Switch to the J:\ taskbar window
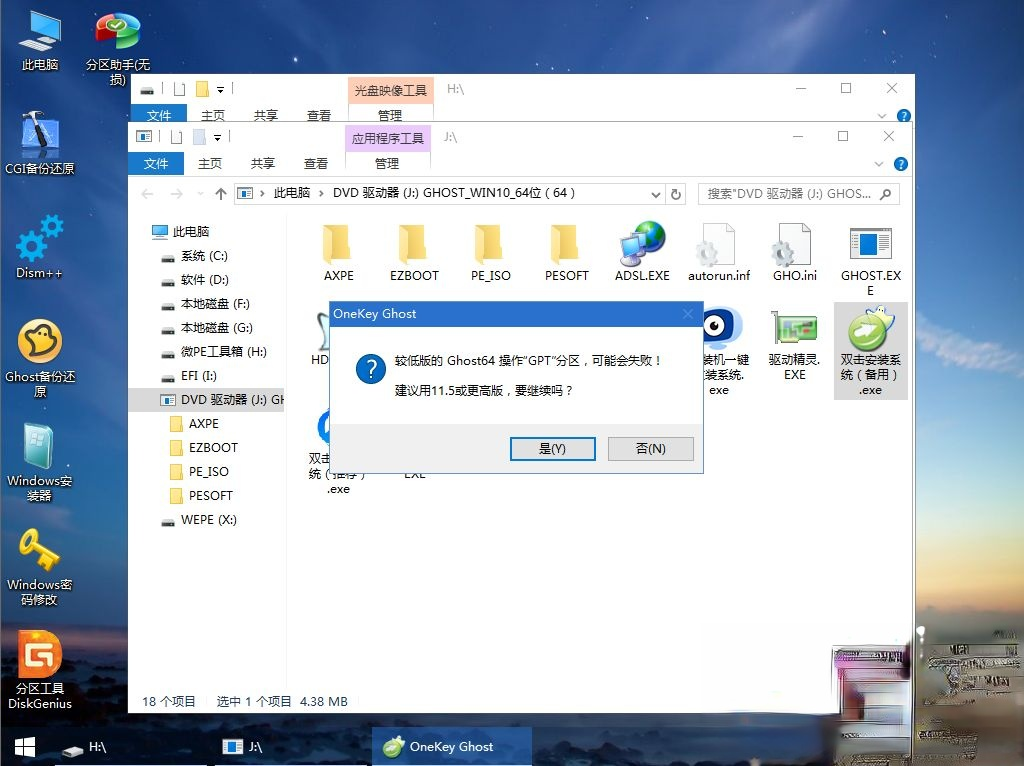The height and width of the screenshot is (766, 1024). [291, 747]
